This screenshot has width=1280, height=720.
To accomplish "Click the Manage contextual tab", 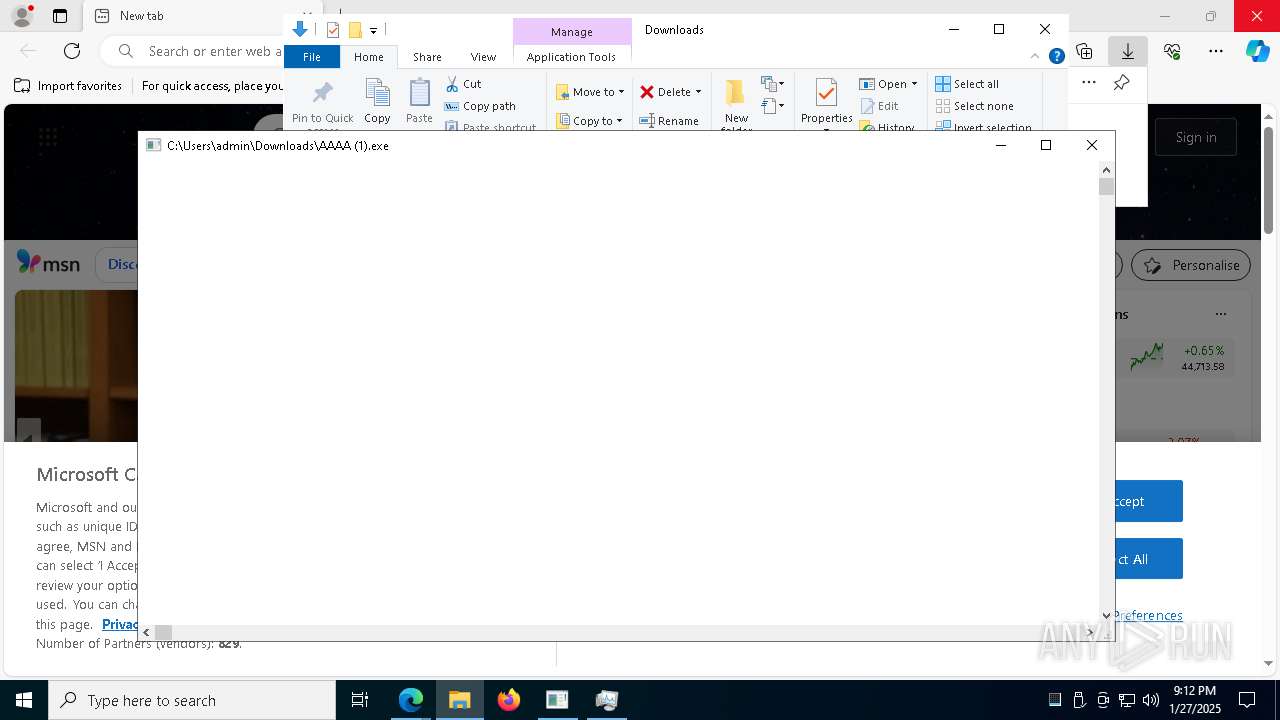I will (x=572, y=32).
